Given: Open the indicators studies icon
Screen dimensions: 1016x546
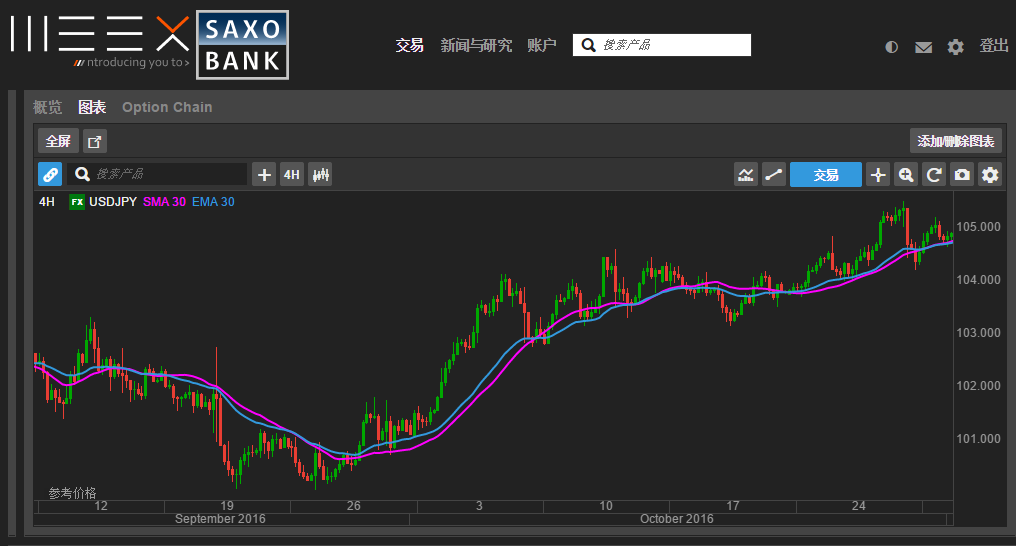Looking at the screenshot, I should (746, 174).
